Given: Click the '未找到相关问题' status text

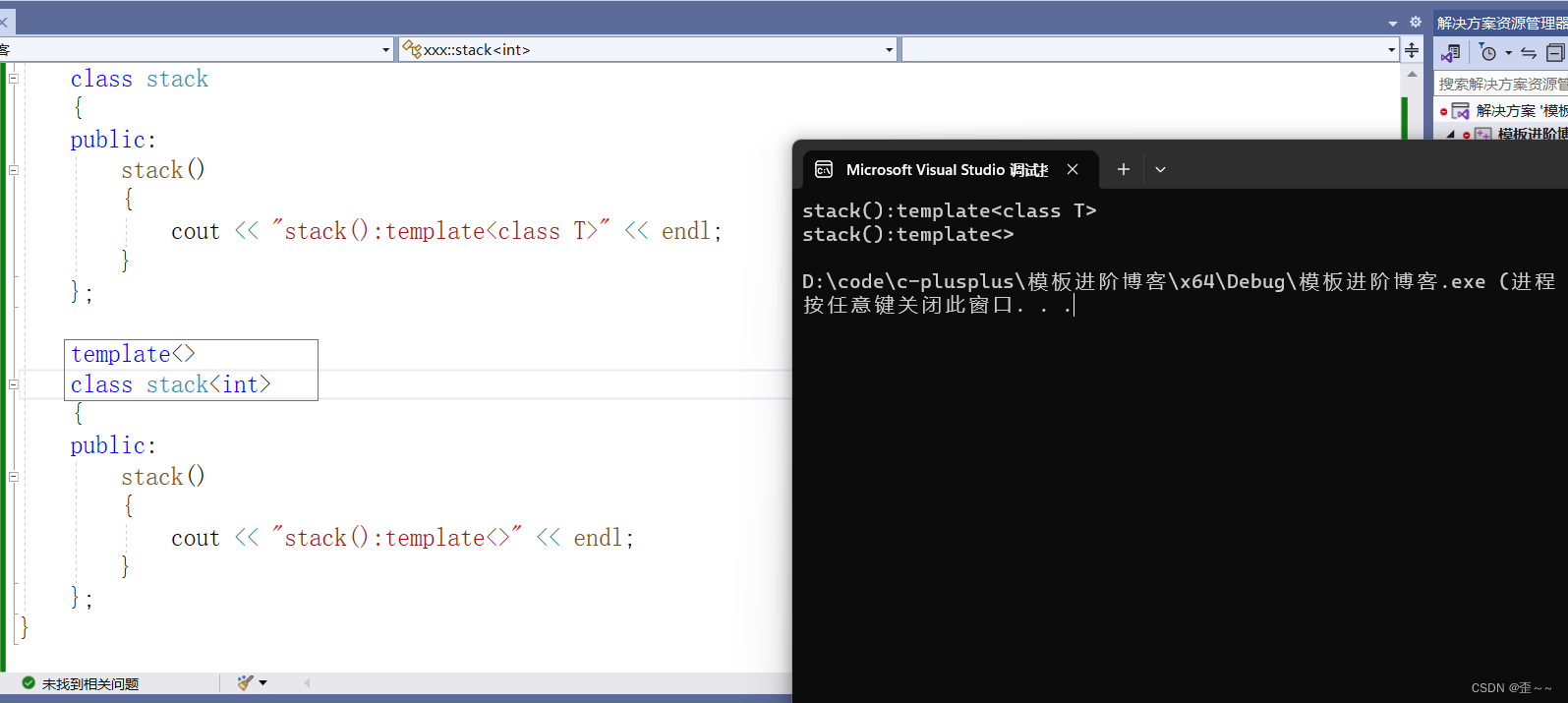Looking at the screenshot, I should click(x=90, y=684).
